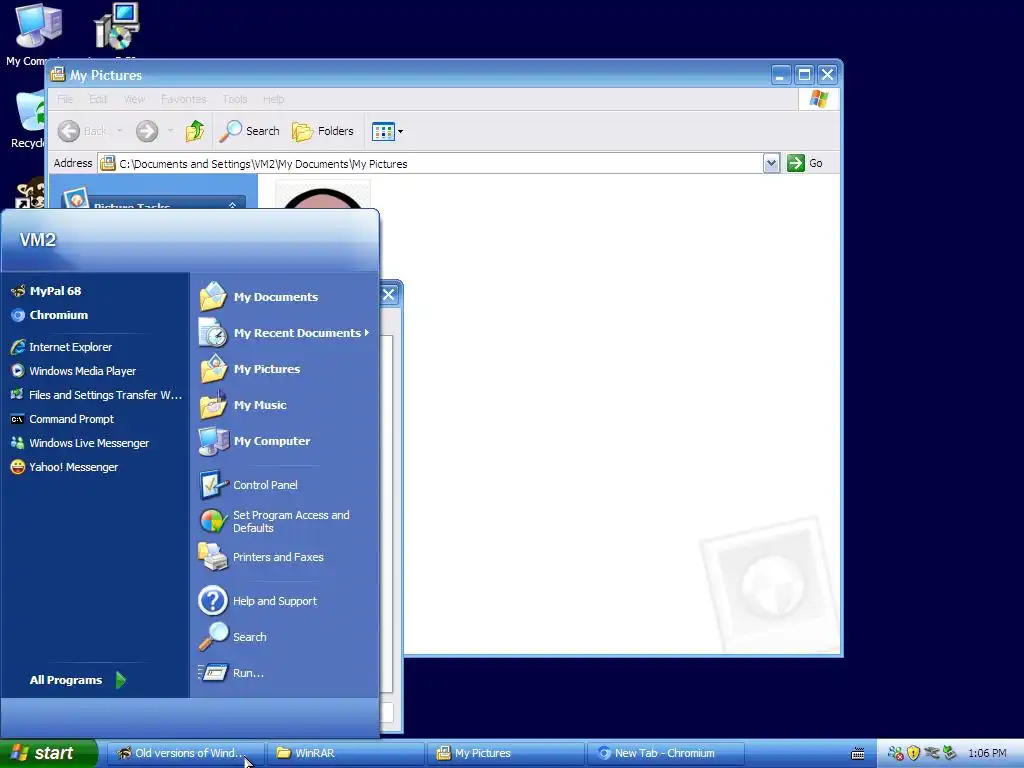Click the Go button beside address bar
This screenshot has height=768, width=1024.
[x=805, y=163]
